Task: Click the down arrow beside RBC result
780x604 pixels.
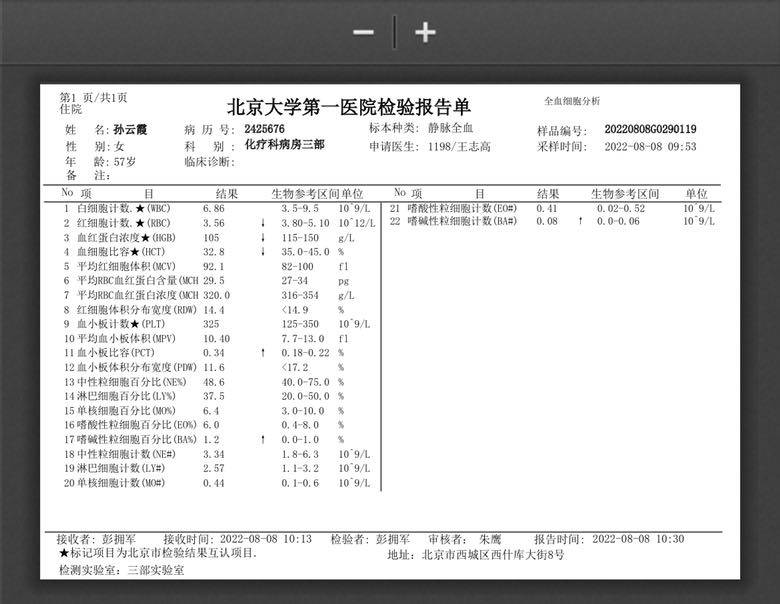Action: 262,223
